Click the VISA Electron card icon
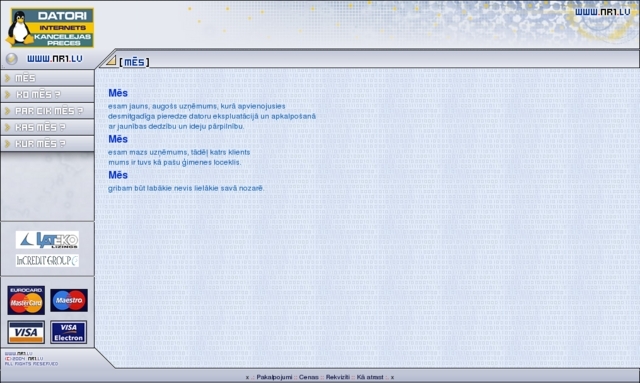The image size is (640, 383). pos(69,332)
